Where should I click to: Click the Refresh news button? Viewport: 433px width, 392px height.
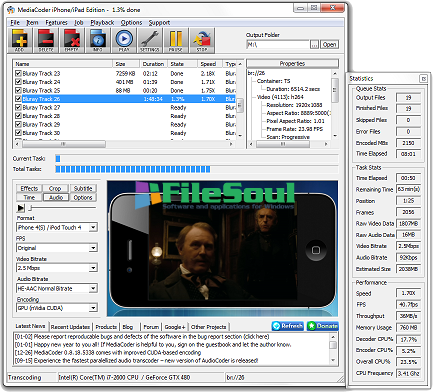coord(288,326)
